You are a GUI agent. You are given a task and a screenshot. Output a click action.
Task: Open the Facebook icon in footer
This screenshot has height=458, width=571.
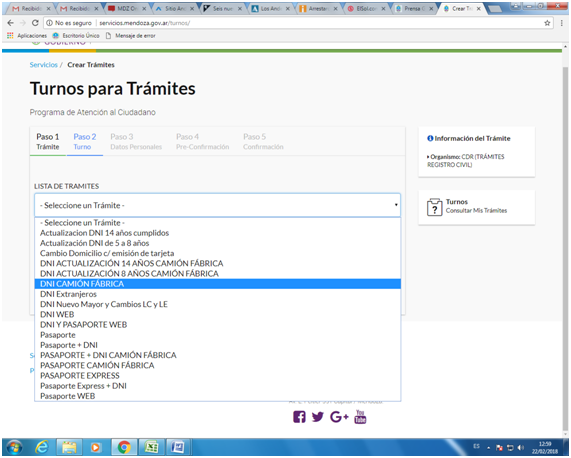(x=299, y=416)
